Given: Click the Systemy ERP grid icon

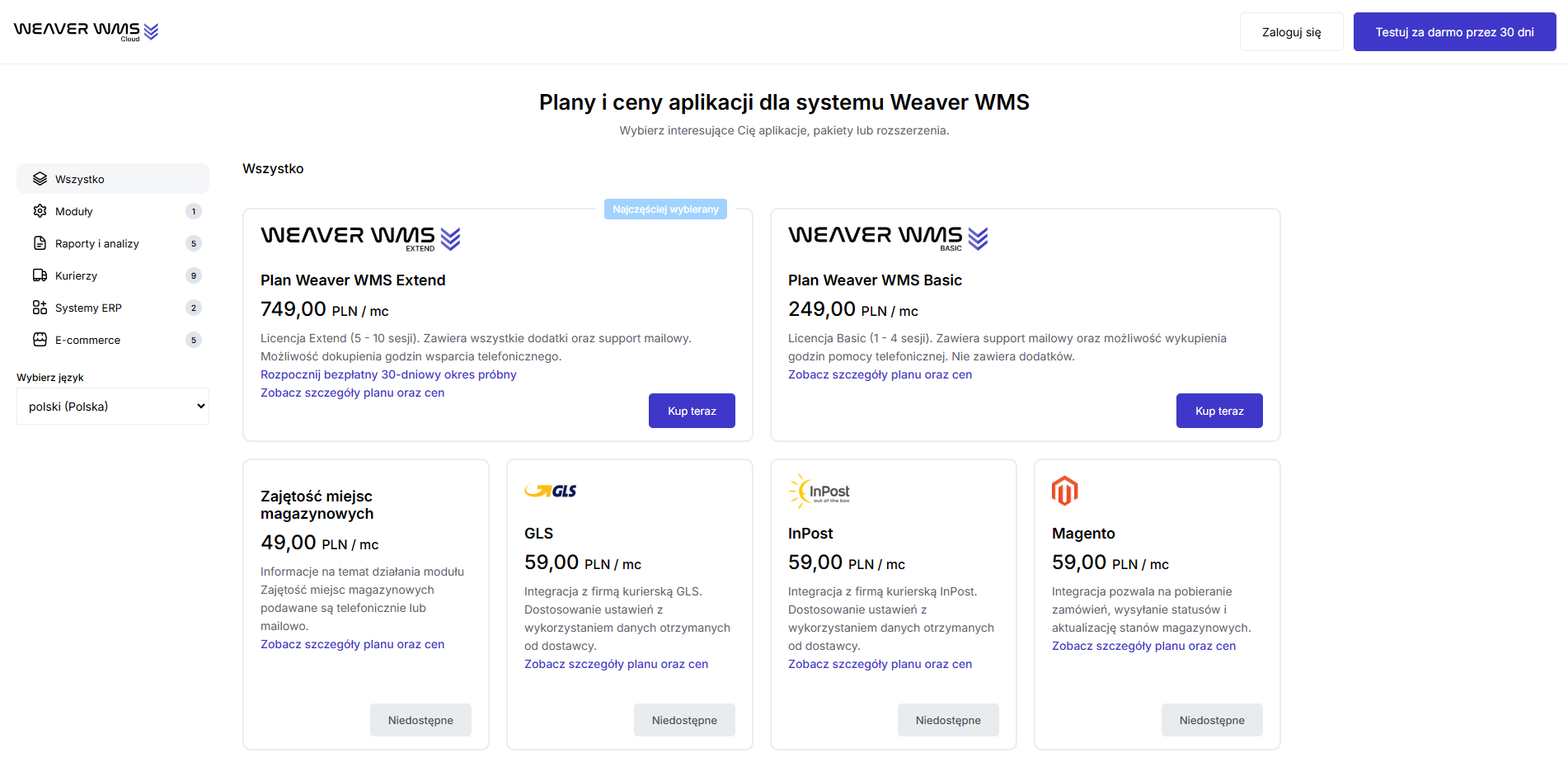Looking at the screenshot, I should (40, 308).
